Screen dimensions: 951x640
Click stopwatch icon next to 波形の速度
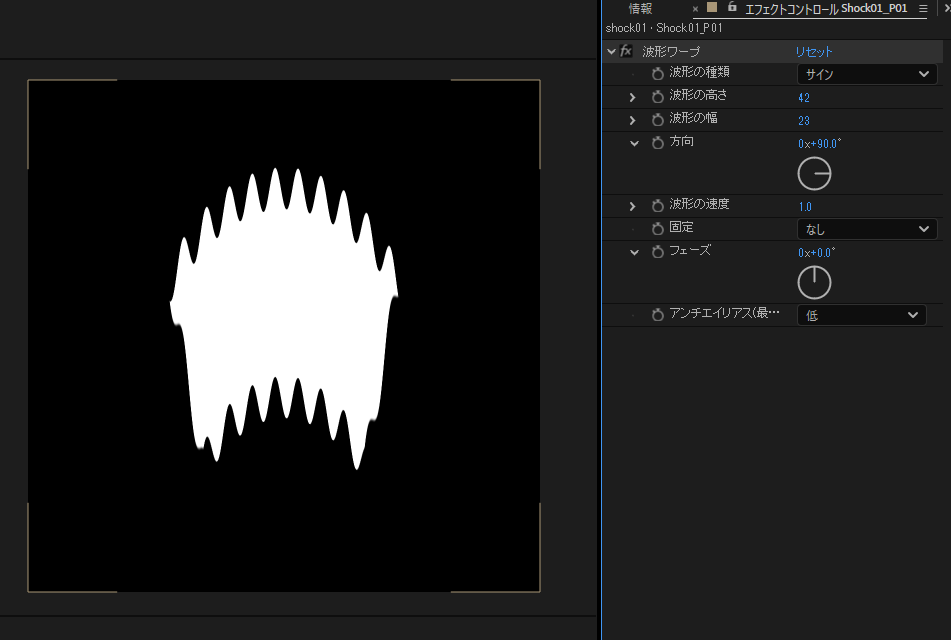pos(658,206)
